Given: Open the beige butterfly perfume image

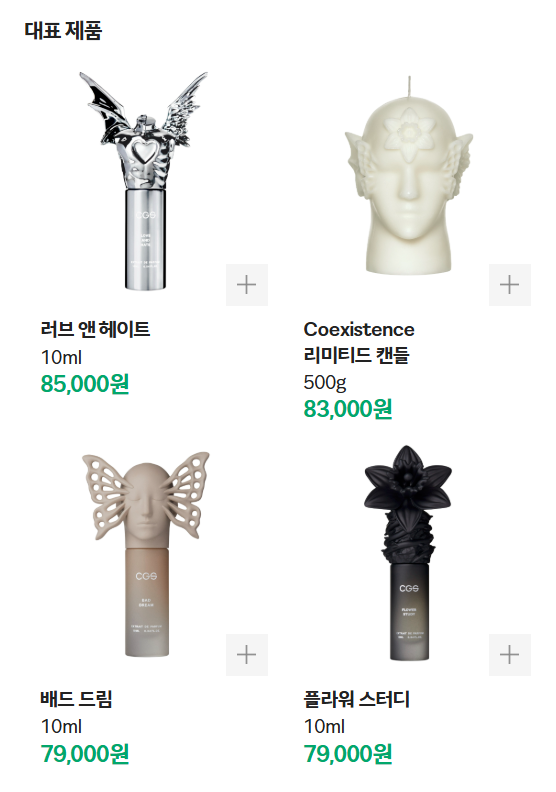Looking at the screenshot, I should click(145, 554).
